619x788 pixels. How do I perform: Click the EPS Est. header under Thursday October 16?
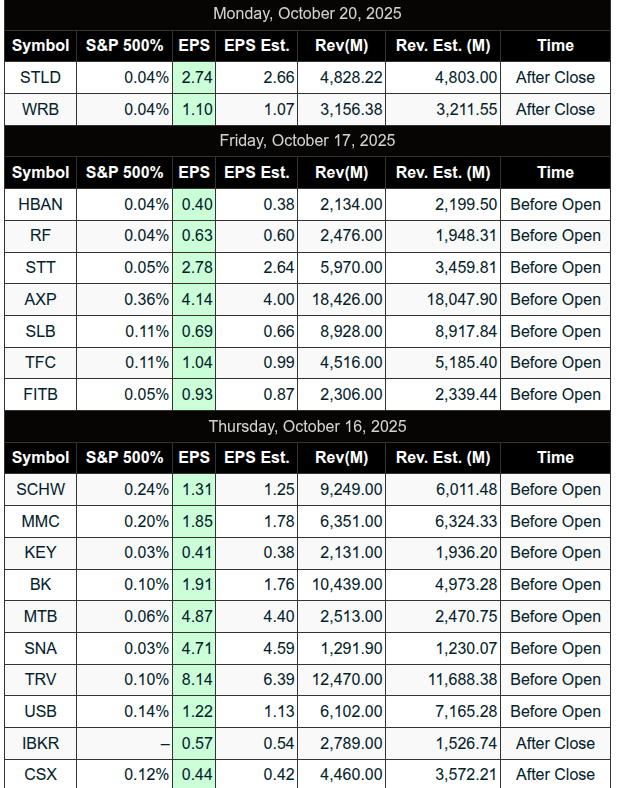[256, 457]
